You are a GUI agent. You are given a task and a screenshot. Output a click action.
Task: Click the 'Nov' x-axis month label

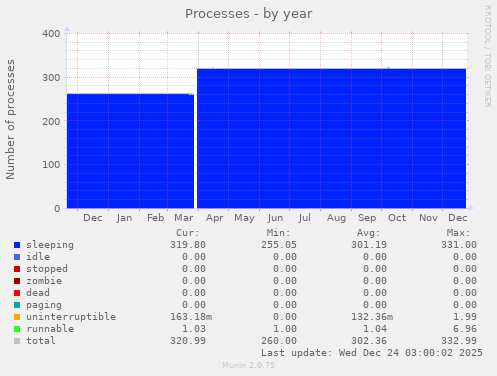[x=428, y=218]
